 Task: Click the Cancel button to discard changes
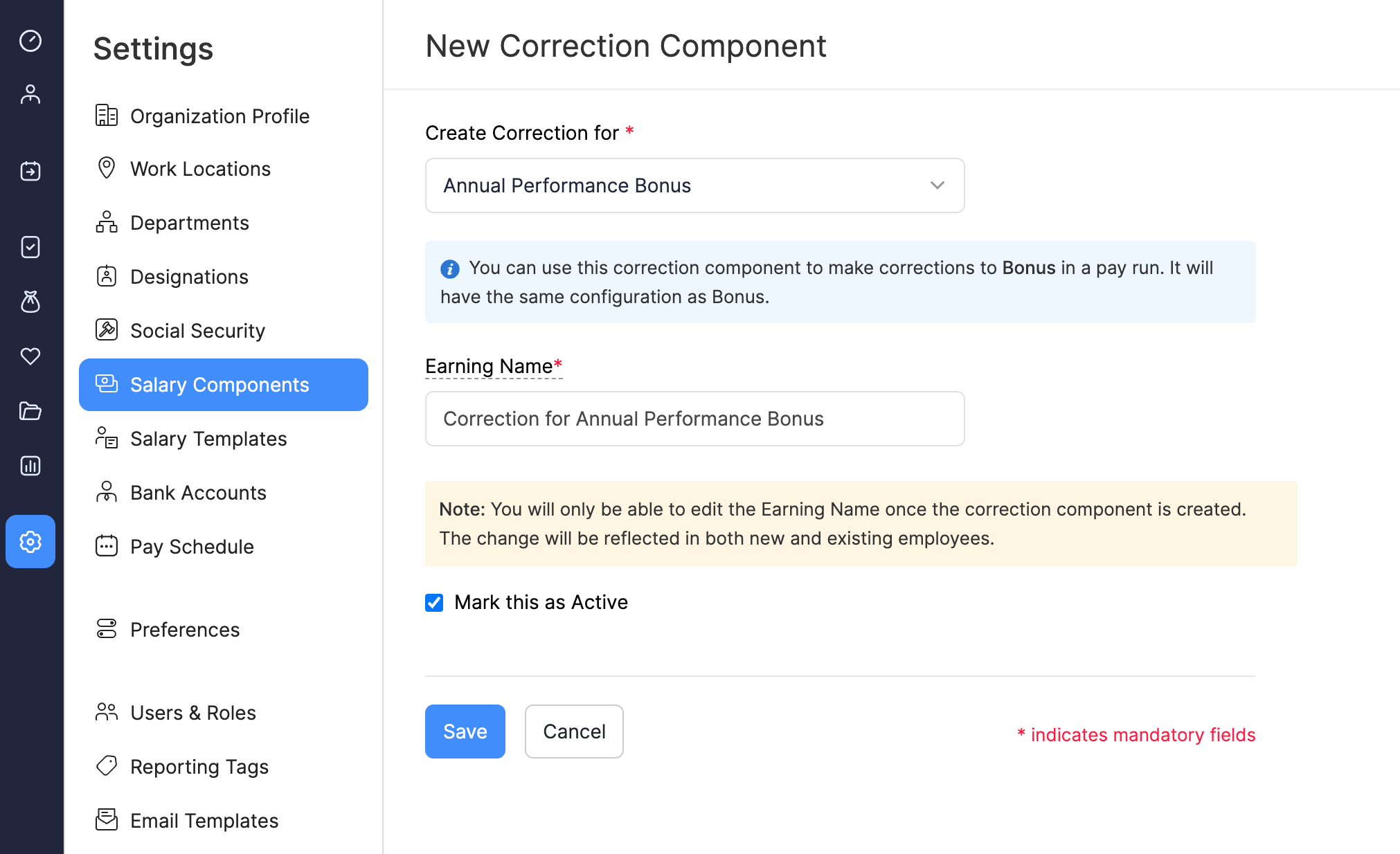click(x=574, y=731)
